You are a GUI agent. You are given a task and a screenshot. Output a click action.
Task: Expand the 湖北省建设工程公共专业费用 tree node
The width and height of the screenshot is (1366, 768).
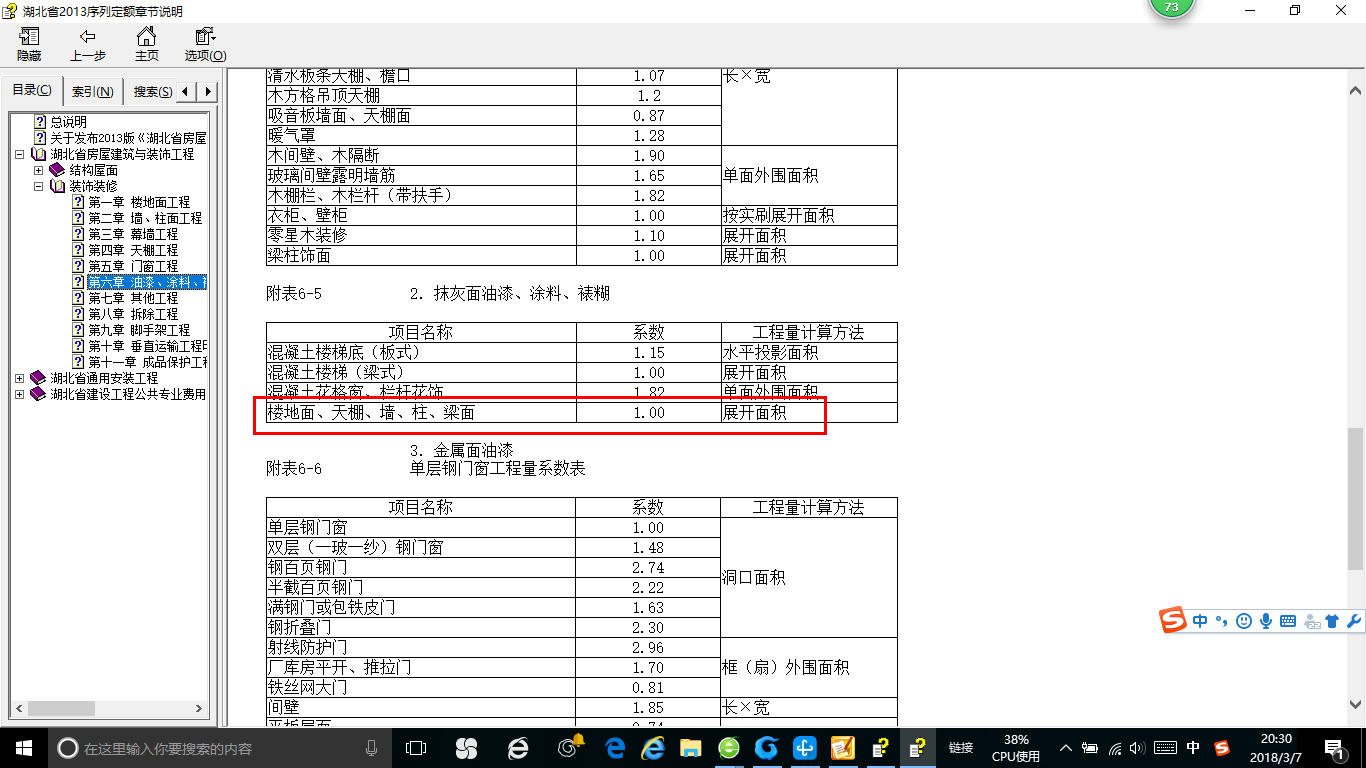click(21, 394)
